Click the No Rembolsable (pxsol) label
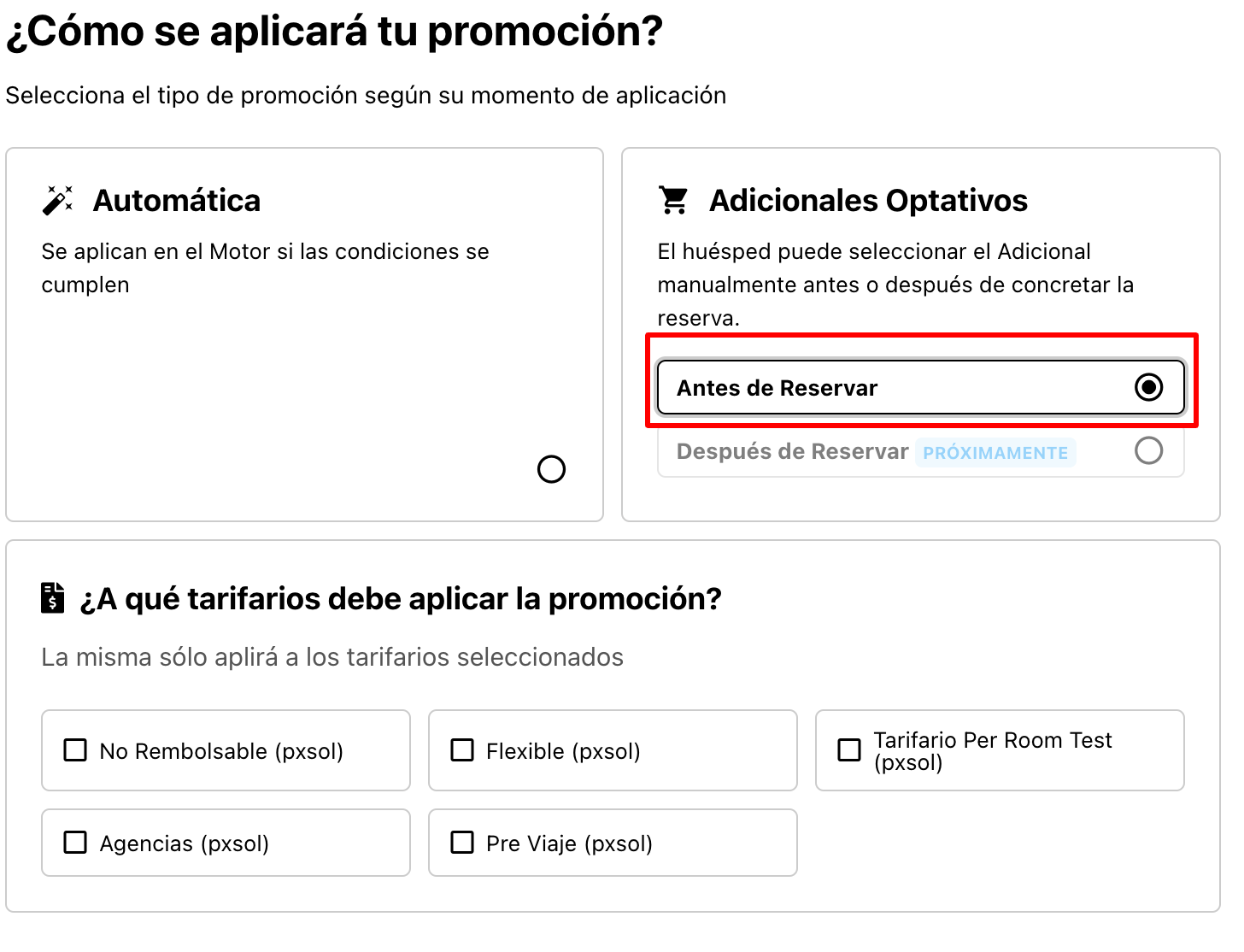1244x952 pixels. pos(221,751)
